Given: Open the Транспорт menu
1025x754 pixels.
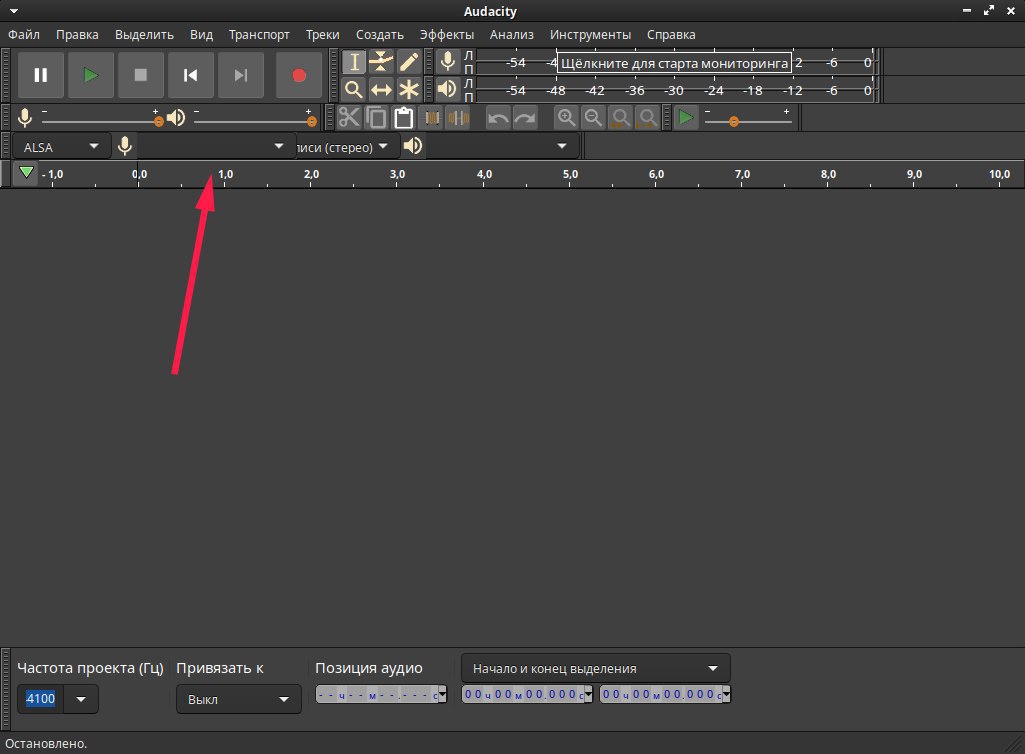Looking at the screenshot, I should (x=259, y=35).
